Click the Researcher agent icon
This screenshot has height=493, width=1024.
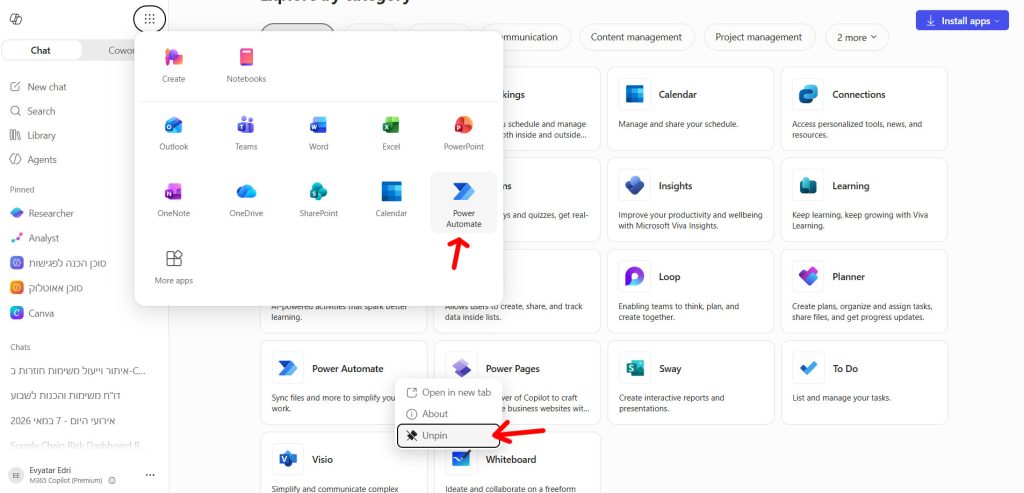coord(17,214)
